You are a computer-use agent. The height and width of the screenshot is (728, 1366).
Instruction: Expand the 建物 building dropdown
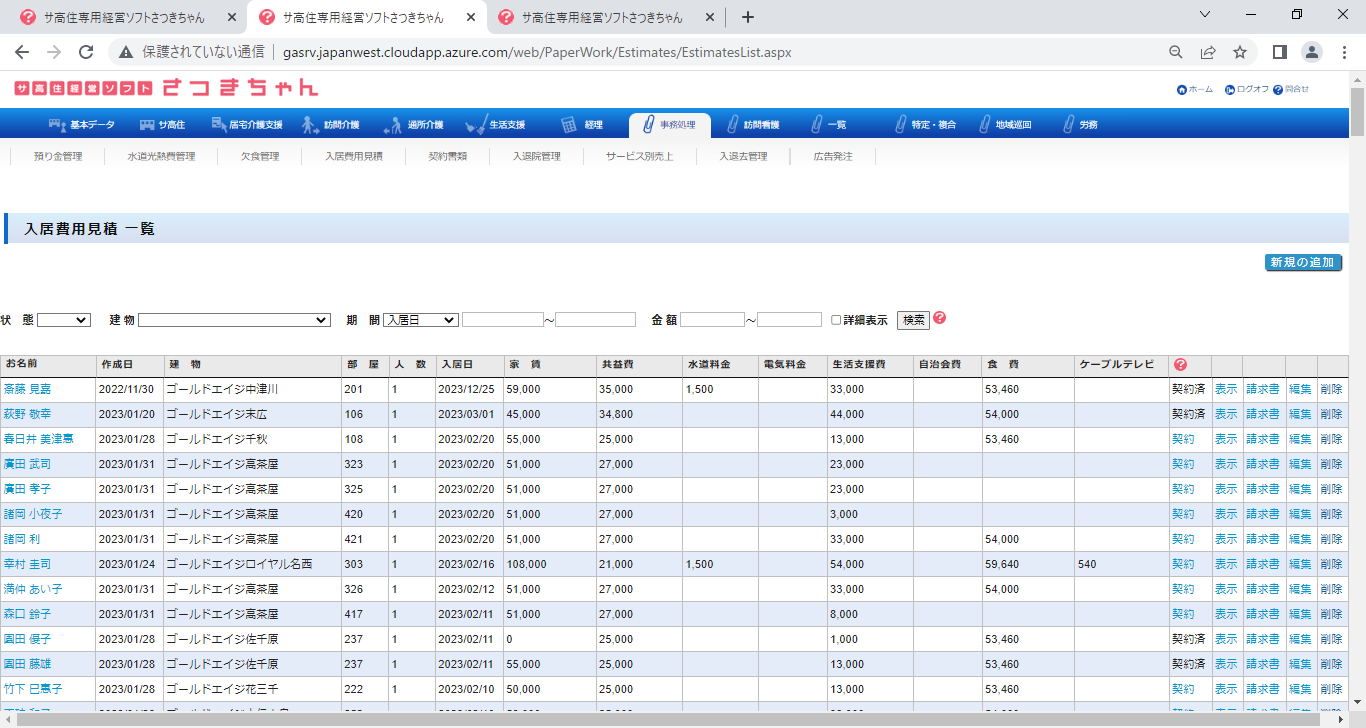click(234, 320)
